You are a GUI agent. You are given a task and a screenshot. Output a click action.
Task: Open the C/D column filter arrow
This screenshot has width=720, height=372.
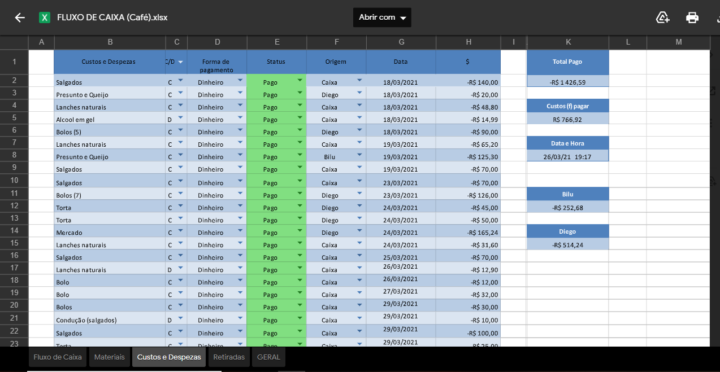(180, 62)
